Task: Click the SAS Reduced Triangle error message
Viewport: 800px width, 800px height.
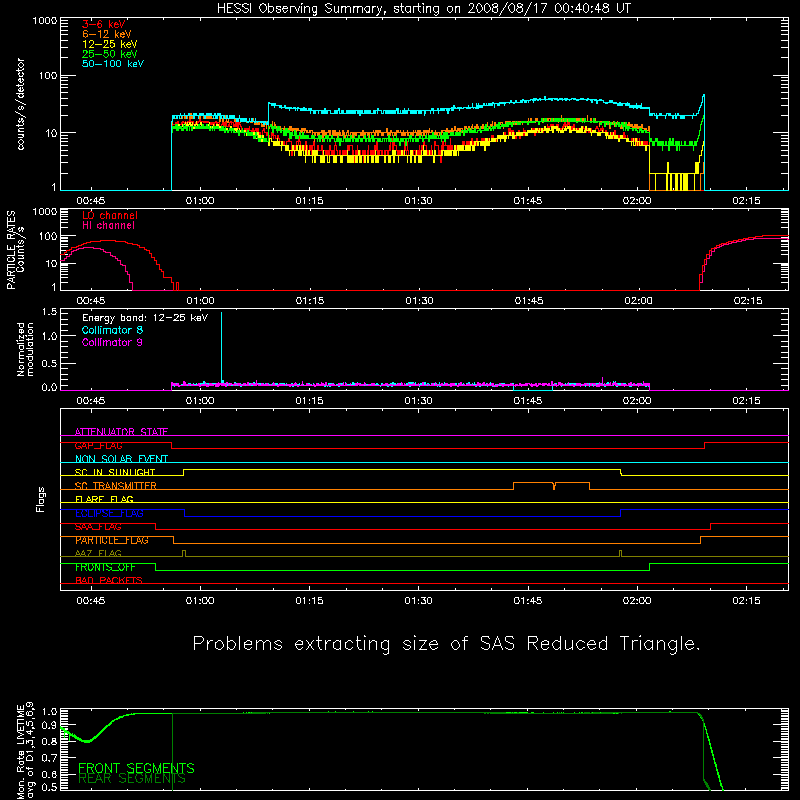Action: pos(446,644)
